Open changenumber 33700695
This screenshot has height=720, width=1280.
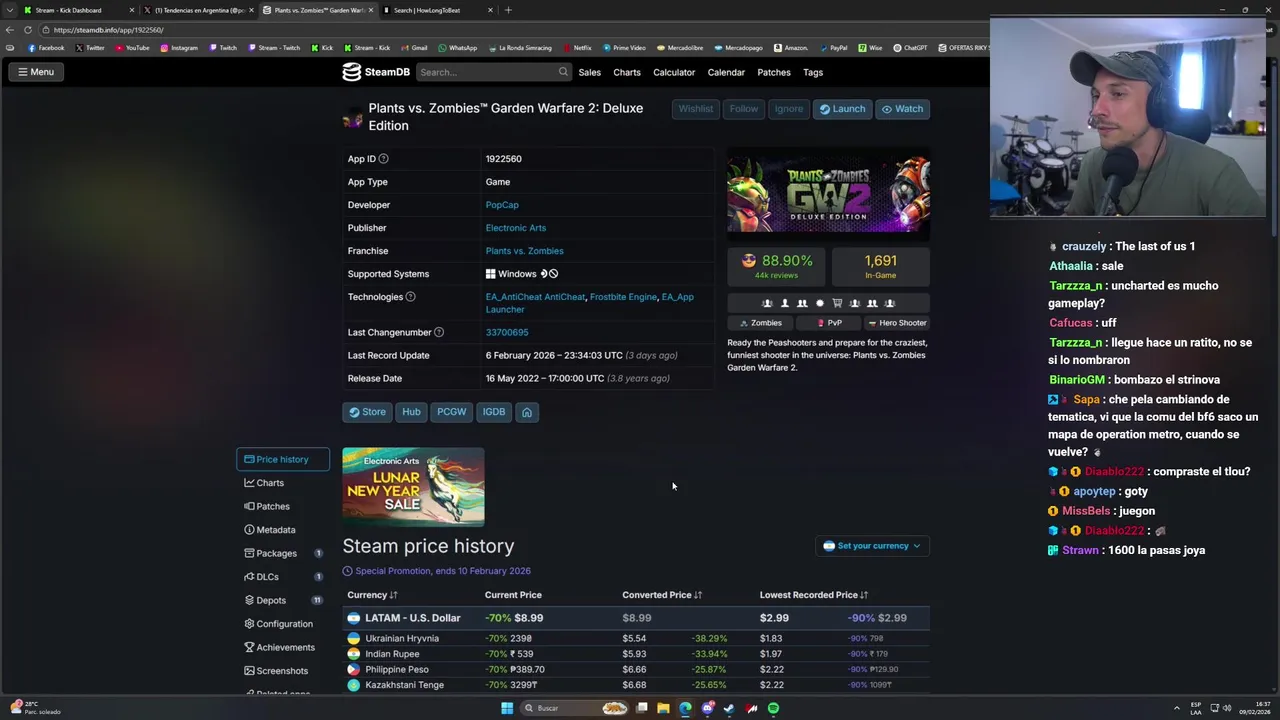[x=507, y=332]
